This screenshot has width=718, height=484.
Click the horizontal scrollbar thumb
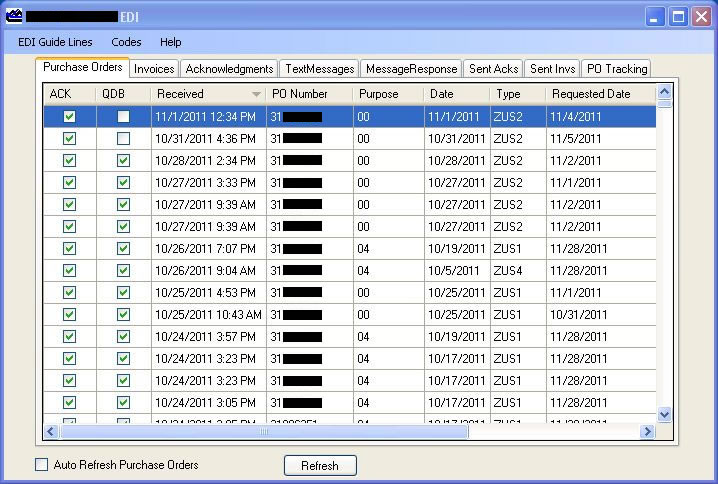[264, 431]
